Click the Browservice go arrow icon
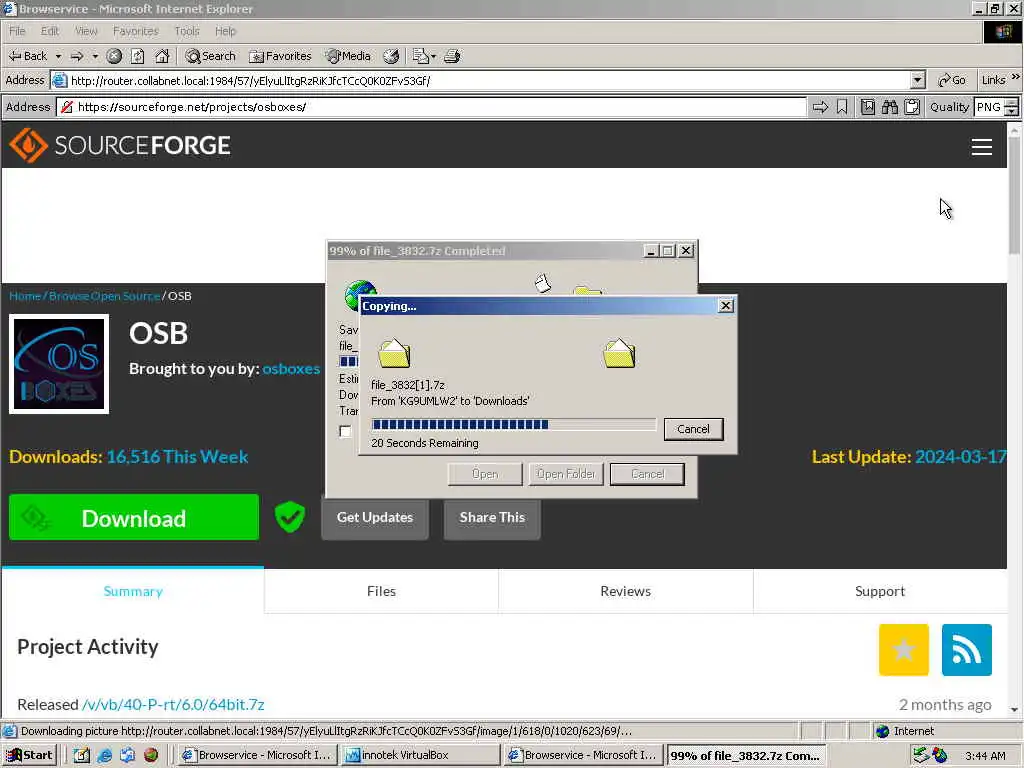Screen dimensions: 1024x768 click(x=820, y=107)
